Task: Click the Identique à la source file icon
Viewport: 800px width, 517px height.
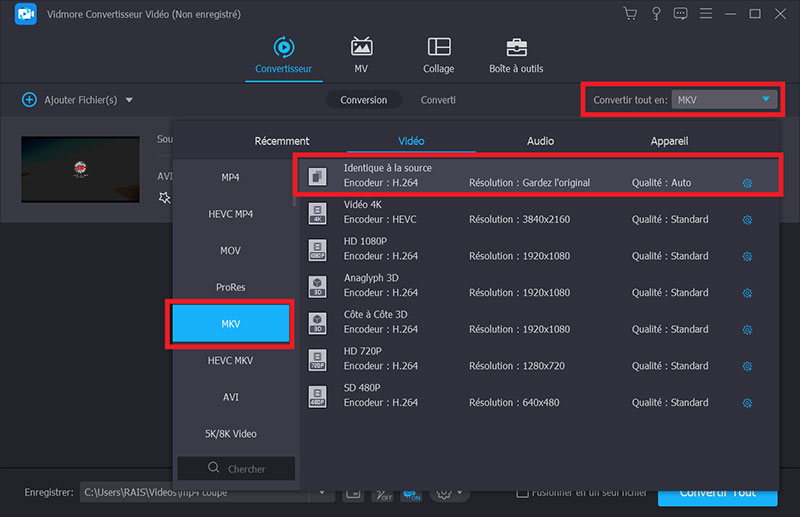Action: click(x=317, y=177)
